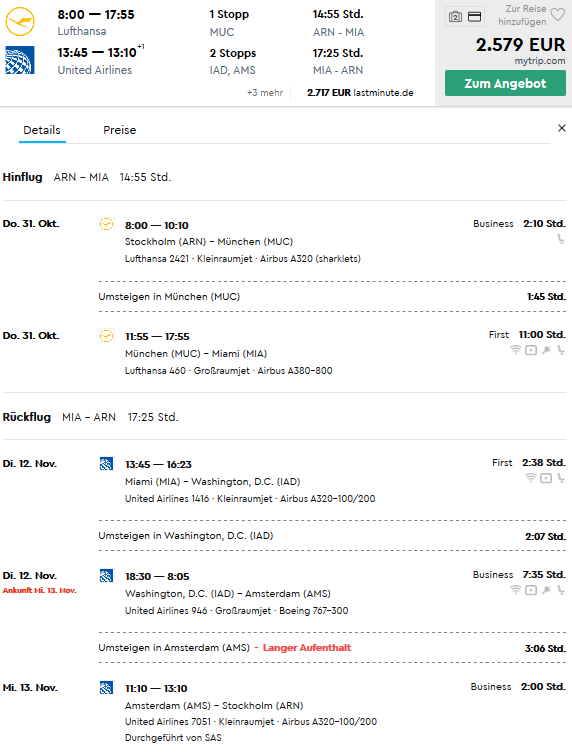Click the Lufthansa logo in the summary header

tap(20, 22)
